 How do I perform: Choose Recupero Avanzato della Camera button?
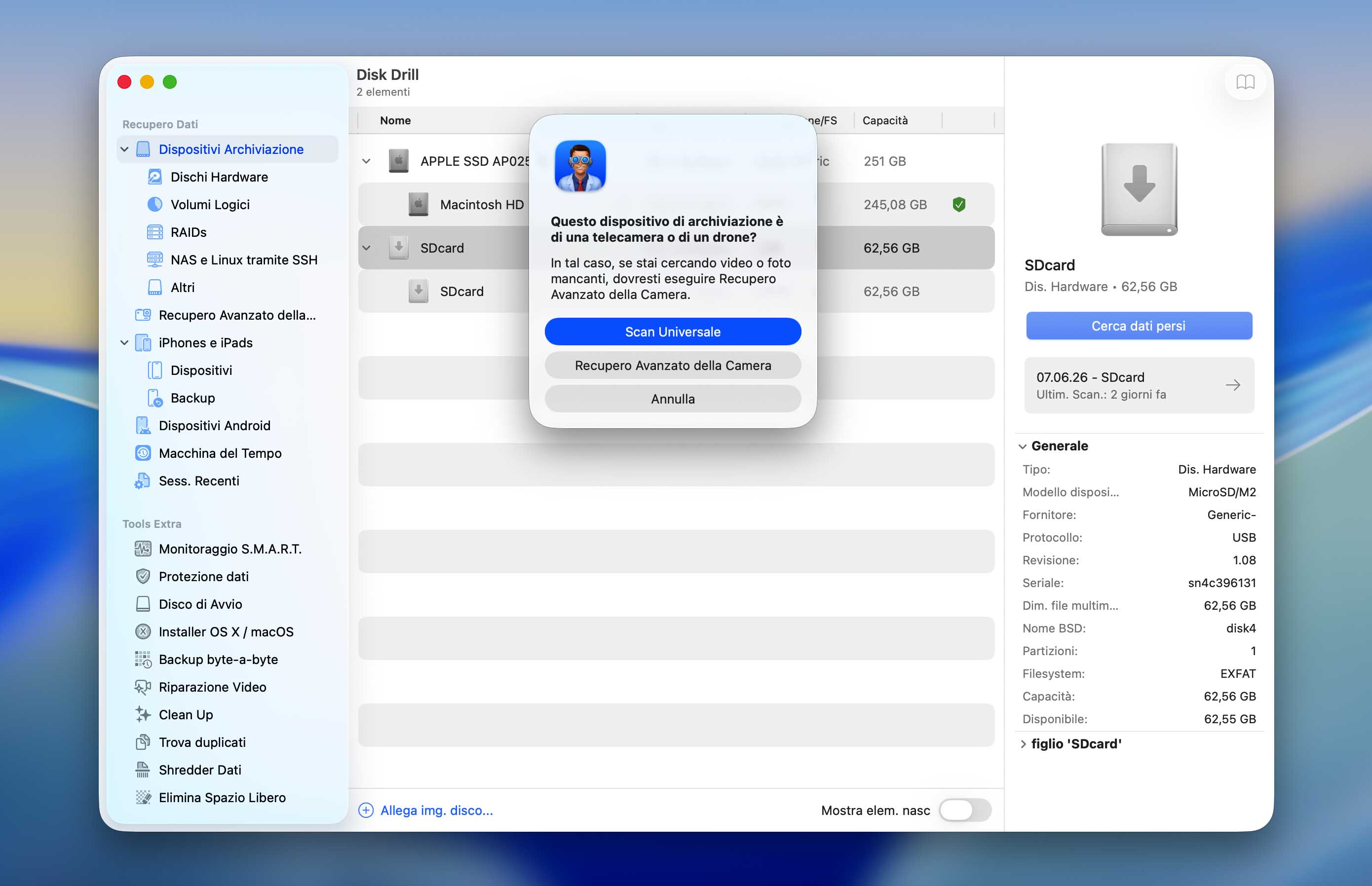pyautogui.click(x=673, y=365)
